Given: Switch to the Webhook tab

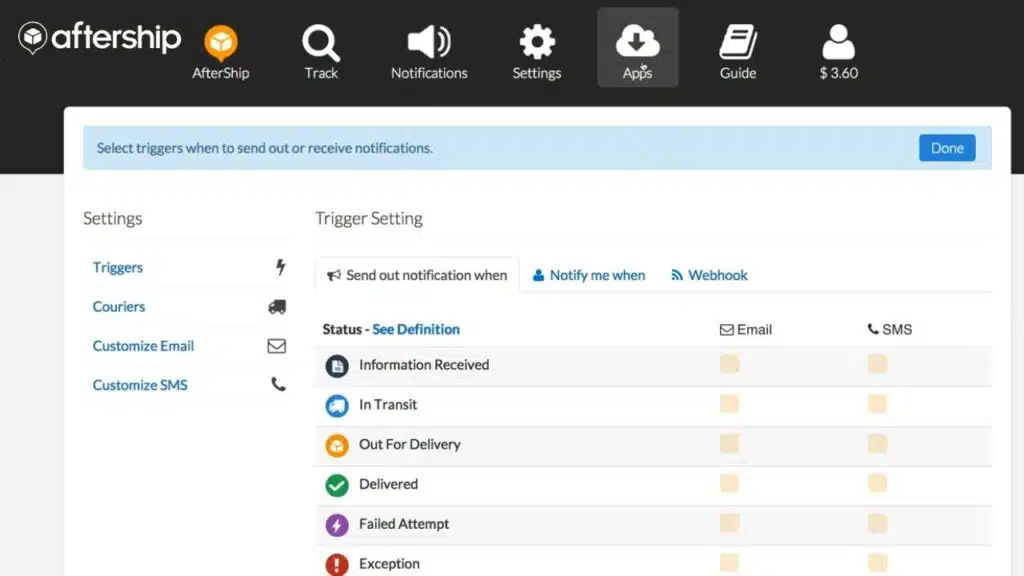Looking at the screenshot, I should coord(709,275).
